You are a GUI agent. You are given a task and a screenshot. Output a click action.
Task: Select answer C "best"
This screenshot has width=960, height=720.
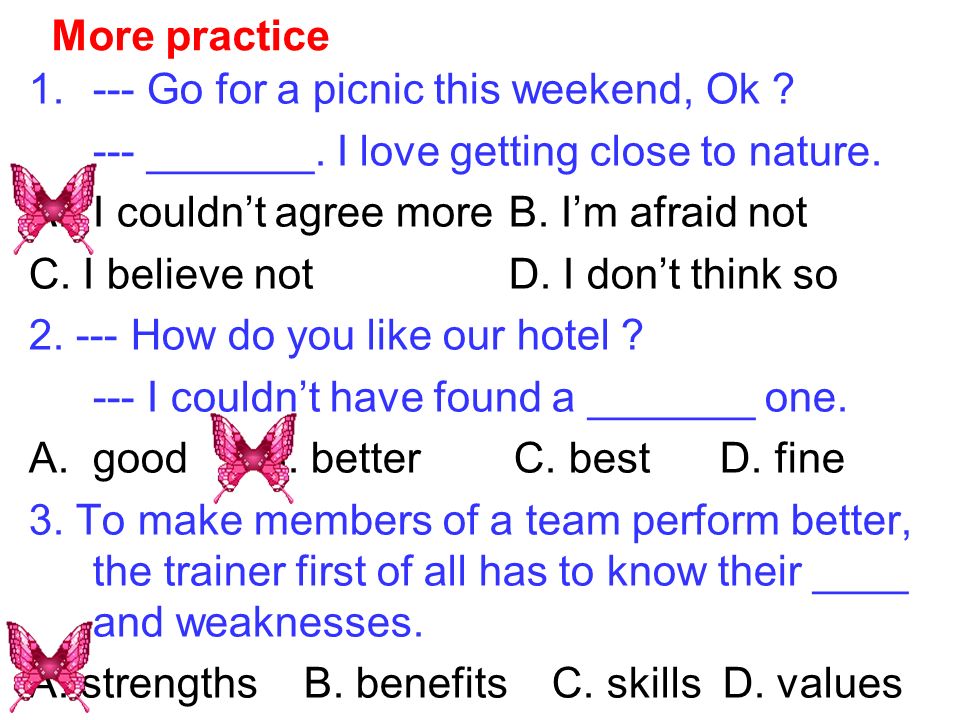(x=582, y=458)
